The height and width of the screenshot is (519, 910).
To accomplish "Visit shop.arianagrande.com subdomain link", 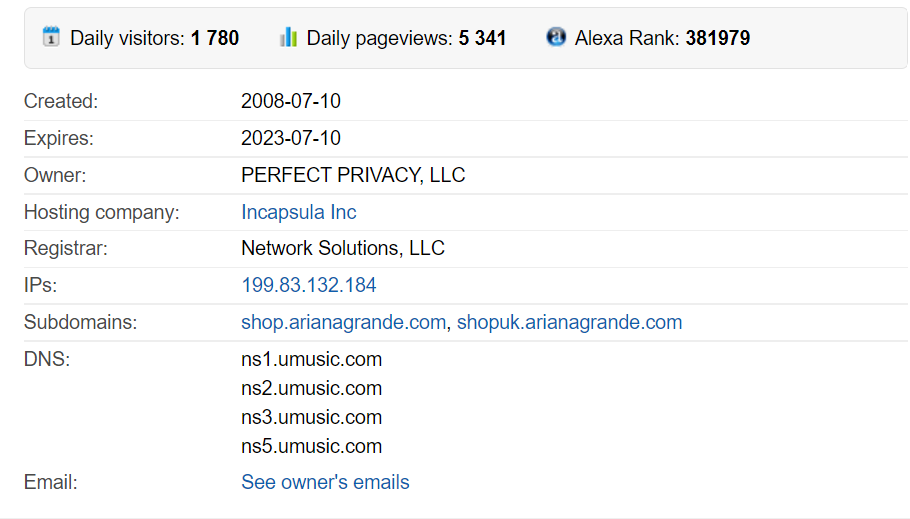I will point(344,322).
